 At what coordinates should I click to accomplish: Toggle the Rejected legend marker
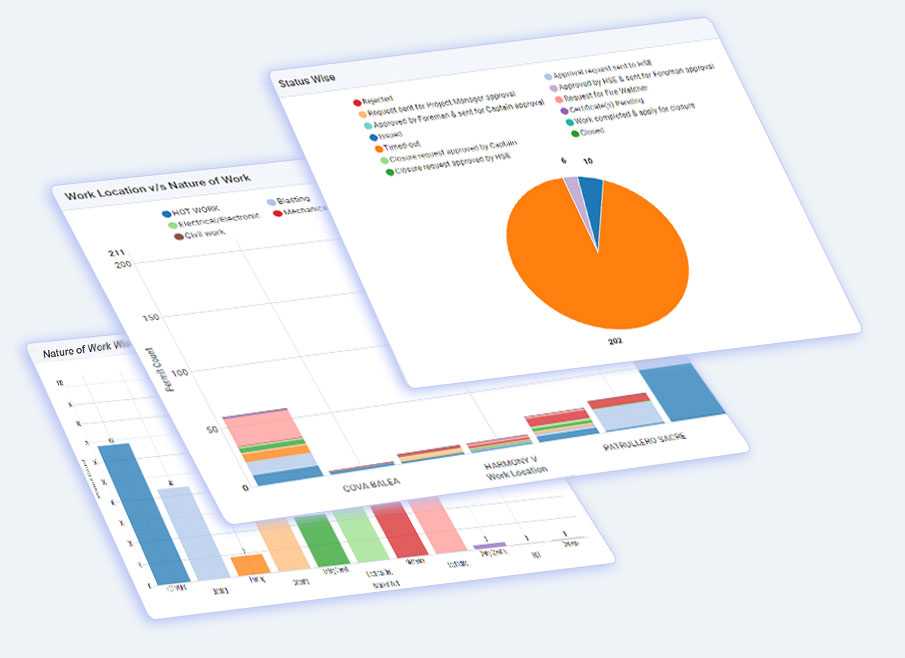357,101
